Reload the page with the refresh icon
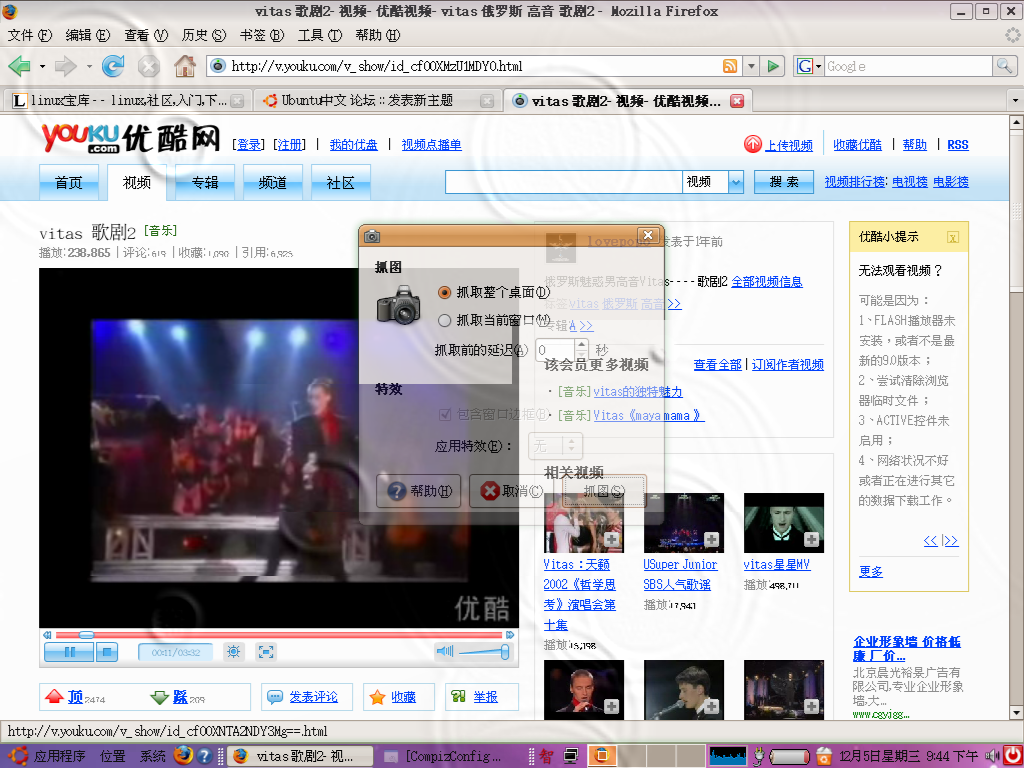Viewport: 1024px width, 768px height. pyautogui.click(x=113, y=66)
